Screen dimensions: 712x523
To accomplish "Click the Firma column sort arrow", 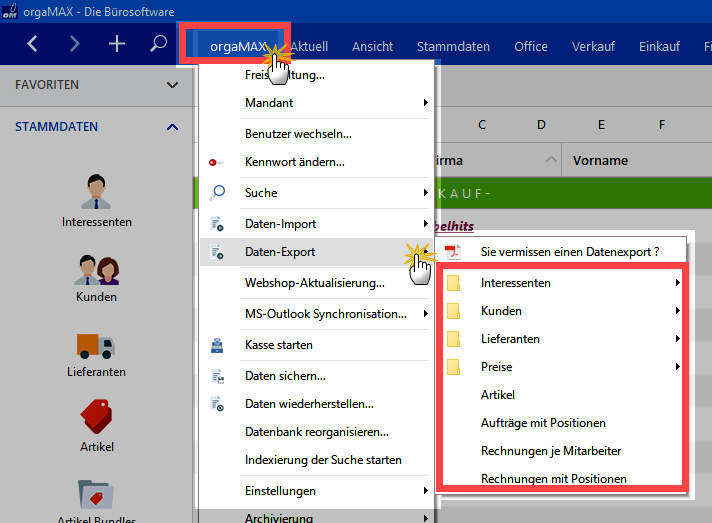I will pos(551,159).
